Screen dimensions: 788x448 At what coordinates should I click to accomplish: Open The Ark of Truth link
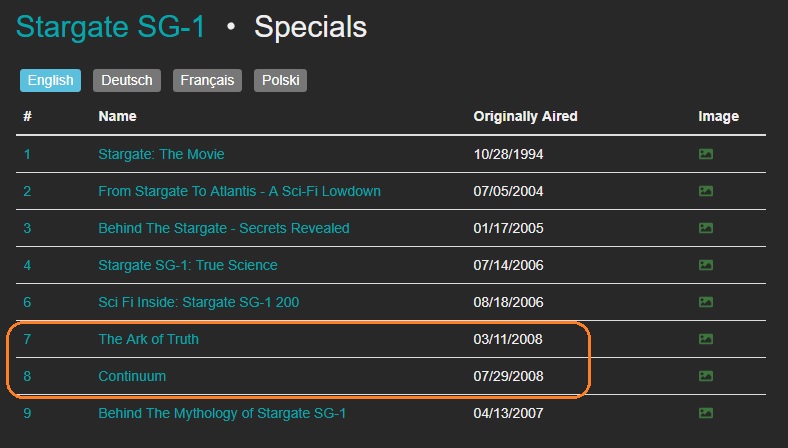point(148,339)
